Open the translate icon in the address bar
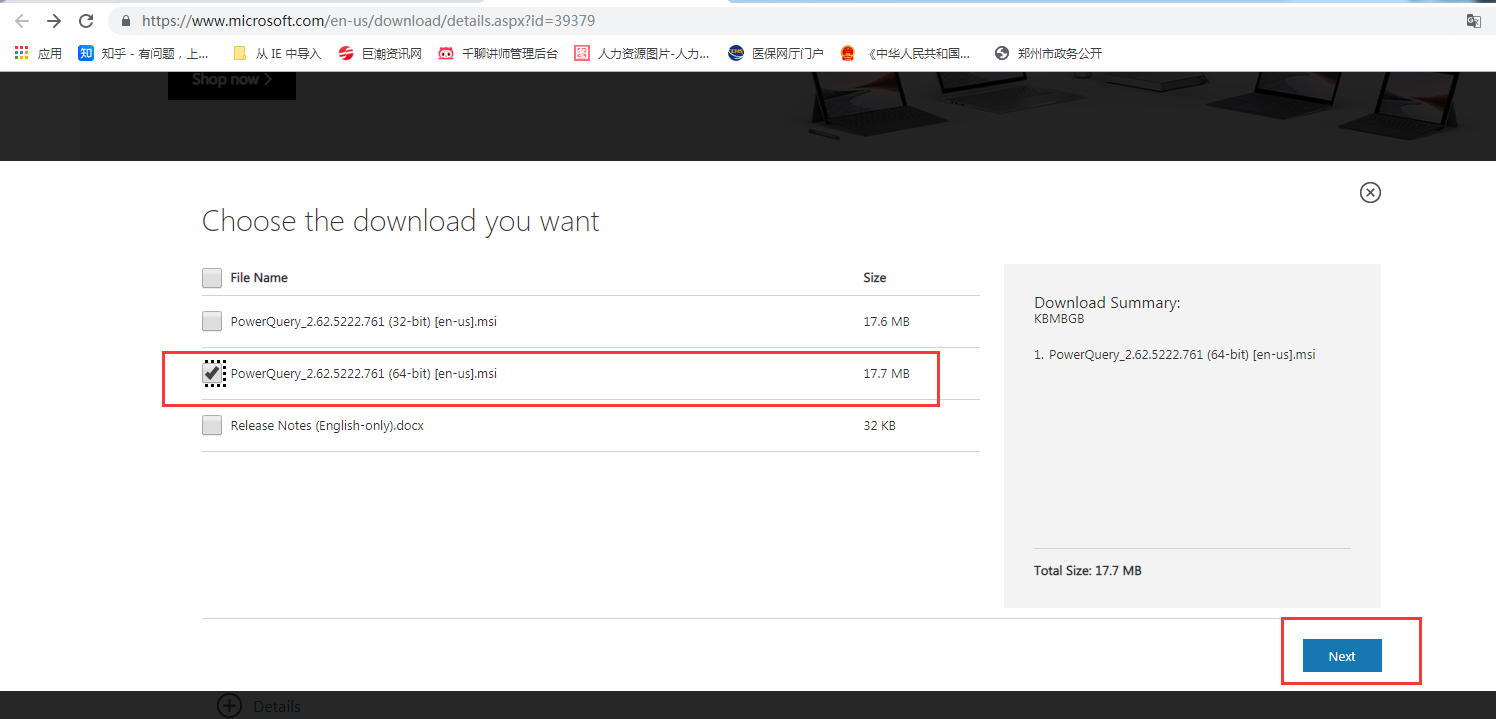The width and height of the screenshot is (1496, 719). point(1474,20)
